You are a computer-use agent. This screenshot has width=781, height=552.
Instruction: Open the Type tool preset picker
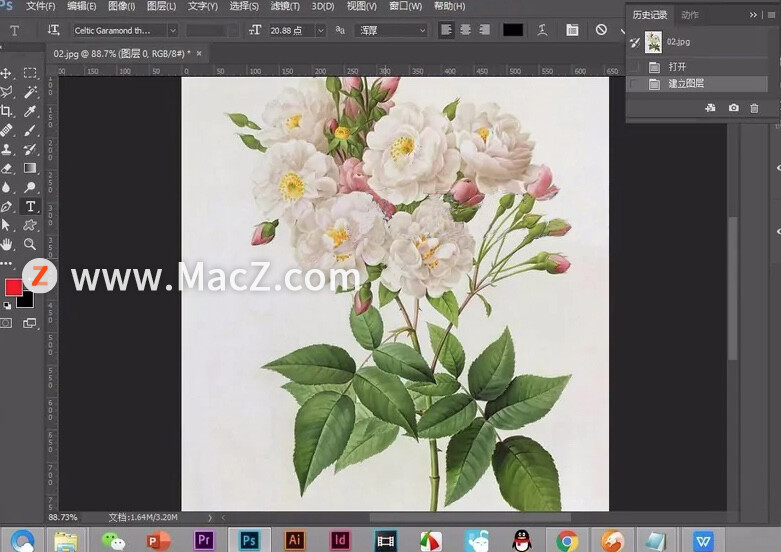[14, 31]
